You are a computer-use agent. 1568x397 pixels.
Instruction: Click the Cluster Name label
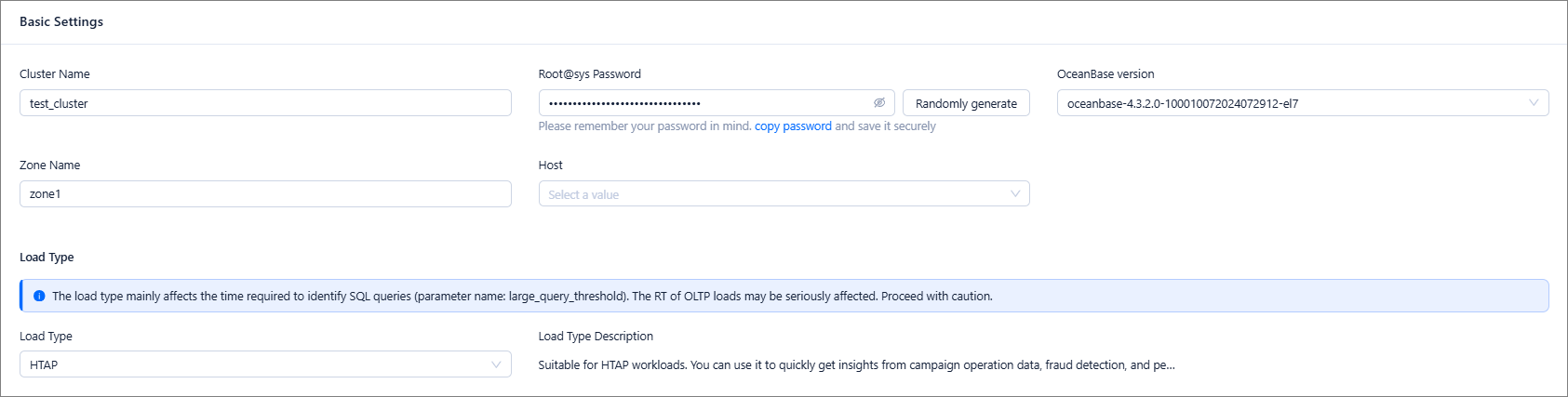(x=55, y=74)
